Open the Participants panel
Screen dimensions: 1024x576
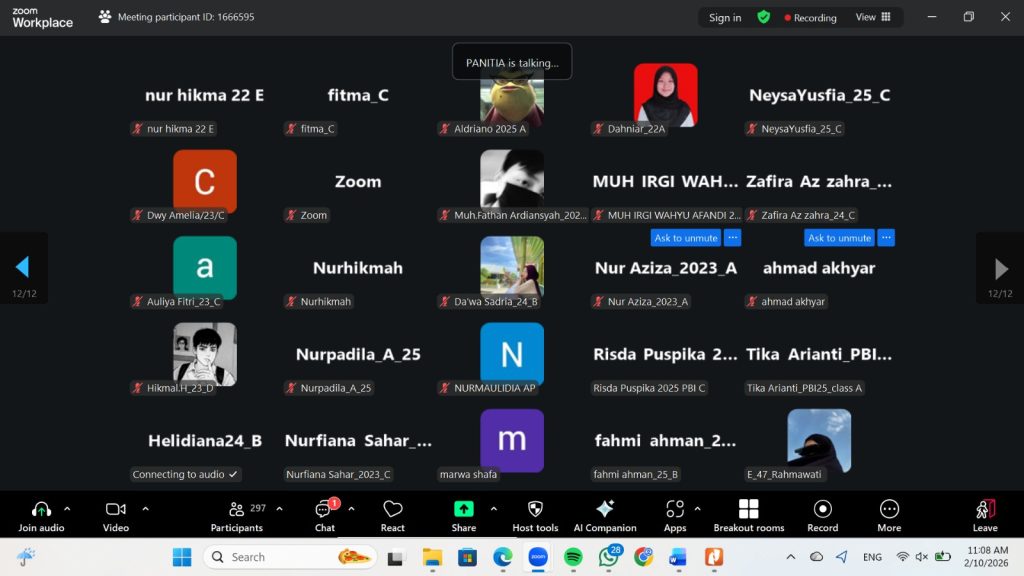(x=237, y=514)
